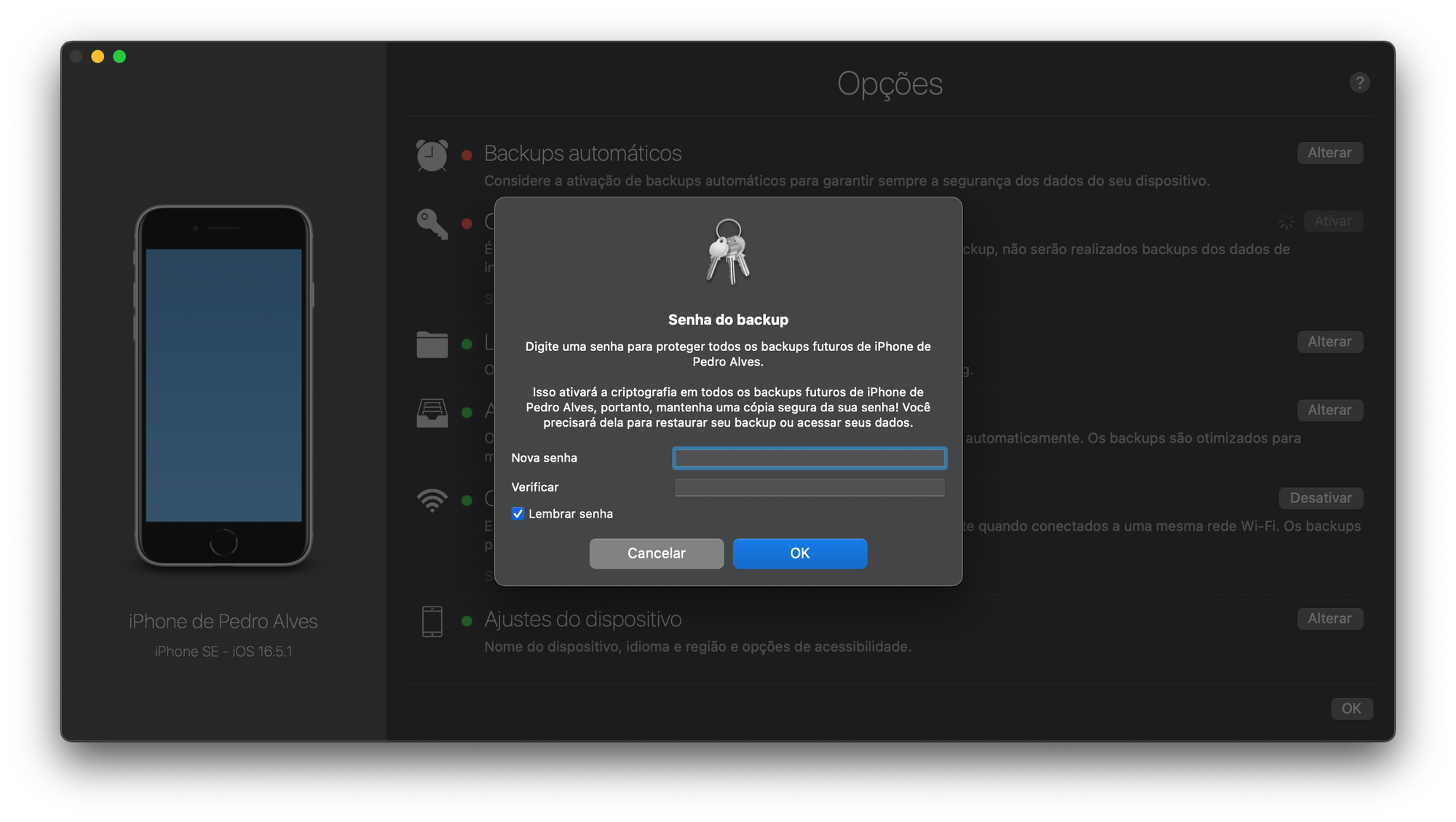The image size is (1456, 822).
Task: Uncheck the Lembrar senha checkbox
Action: click(518, 513)
